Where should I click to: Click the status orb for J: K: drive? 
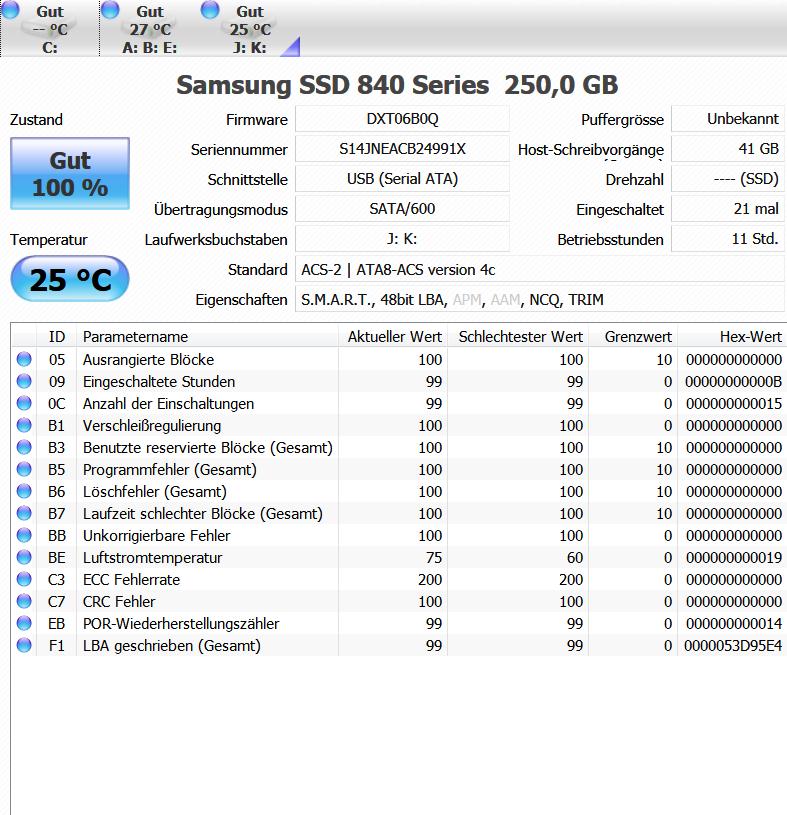pyautogui.click(x=210, y=9)
